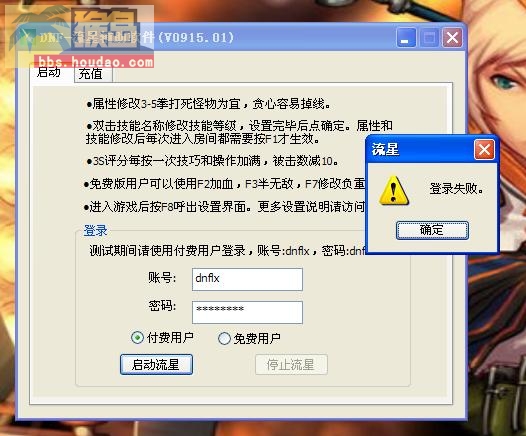This screenshot has height=436, width=526.
Task: Click the main window title bar text
Action: [137, 38]
